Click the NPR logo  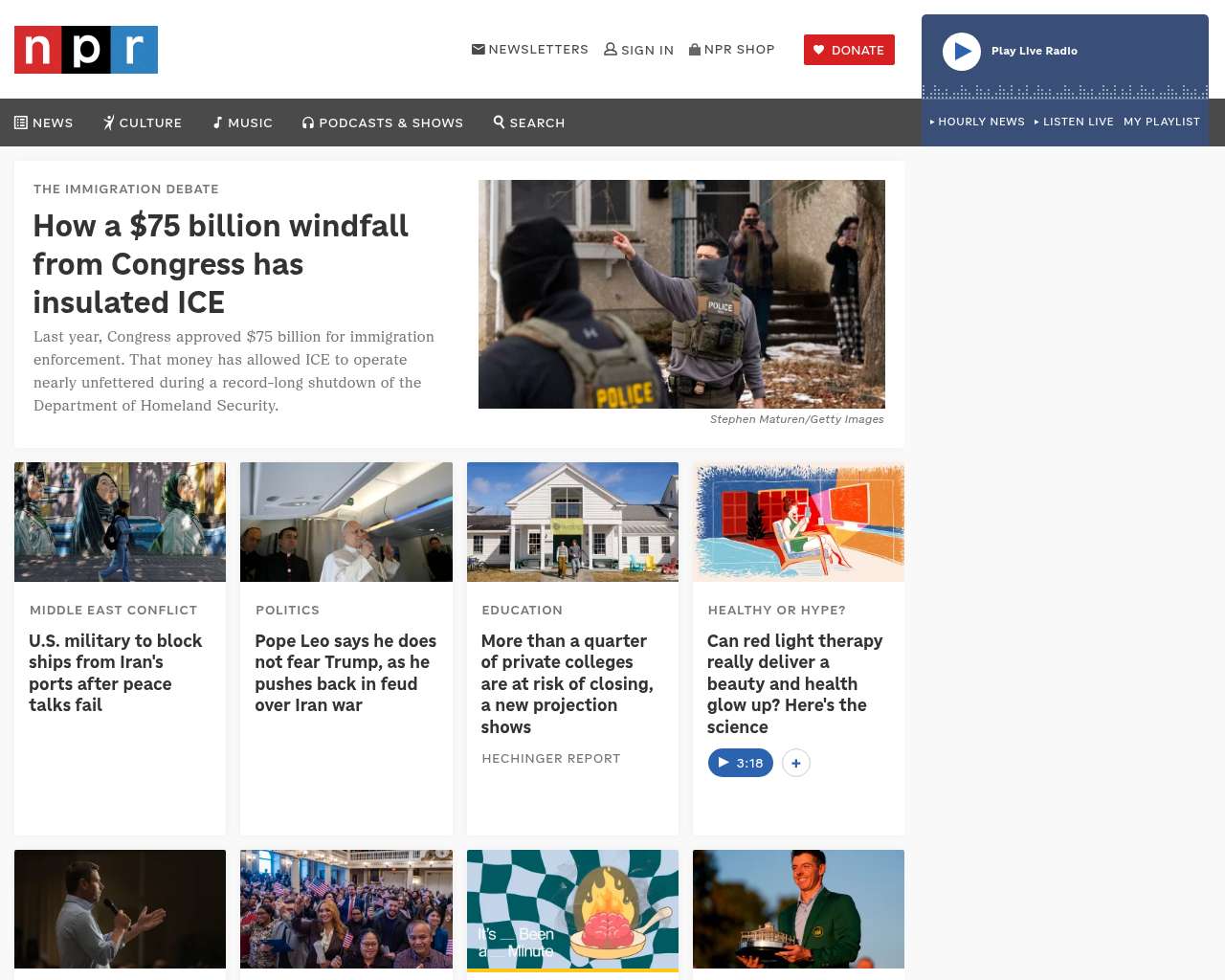tap(86, 50)
